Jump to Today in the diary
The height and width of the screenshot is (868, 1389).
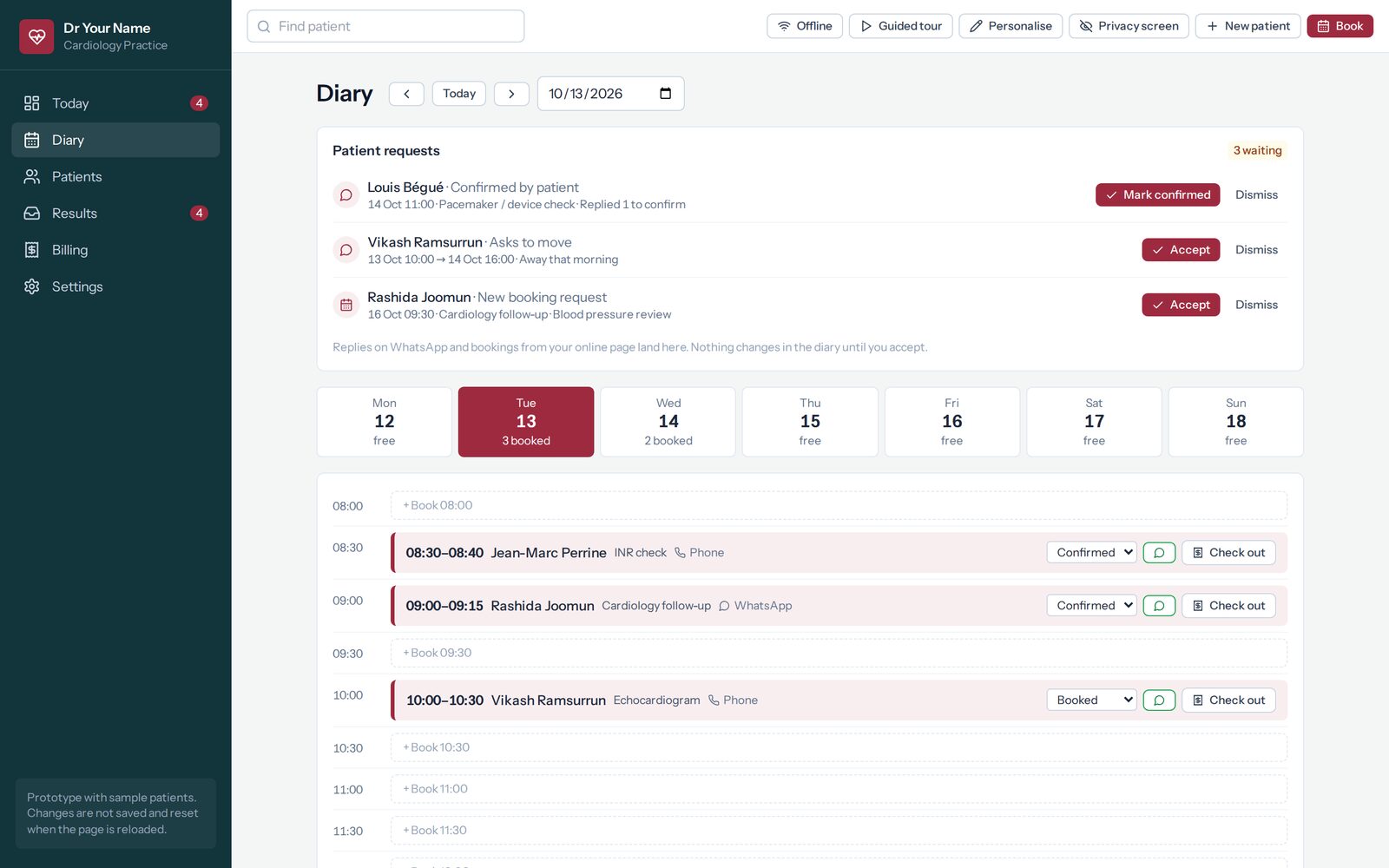coord(458,94)
